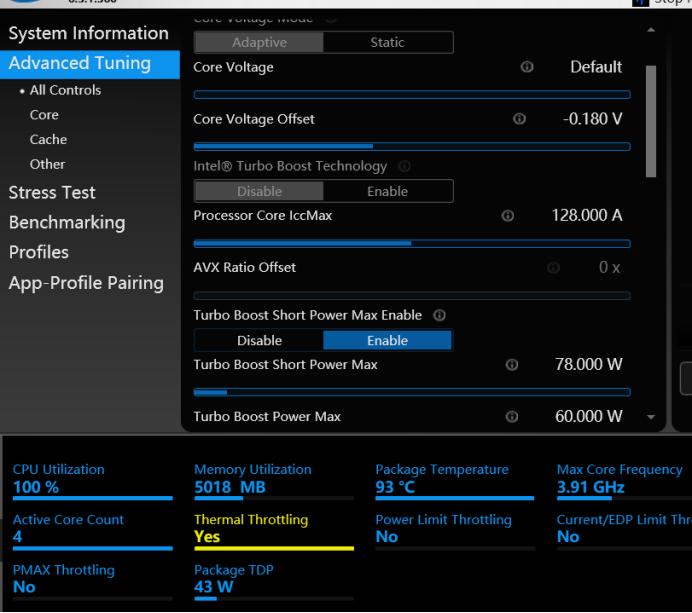Click the Core Voltage Offset info icon
692x613 pixels.
[519, 120]
